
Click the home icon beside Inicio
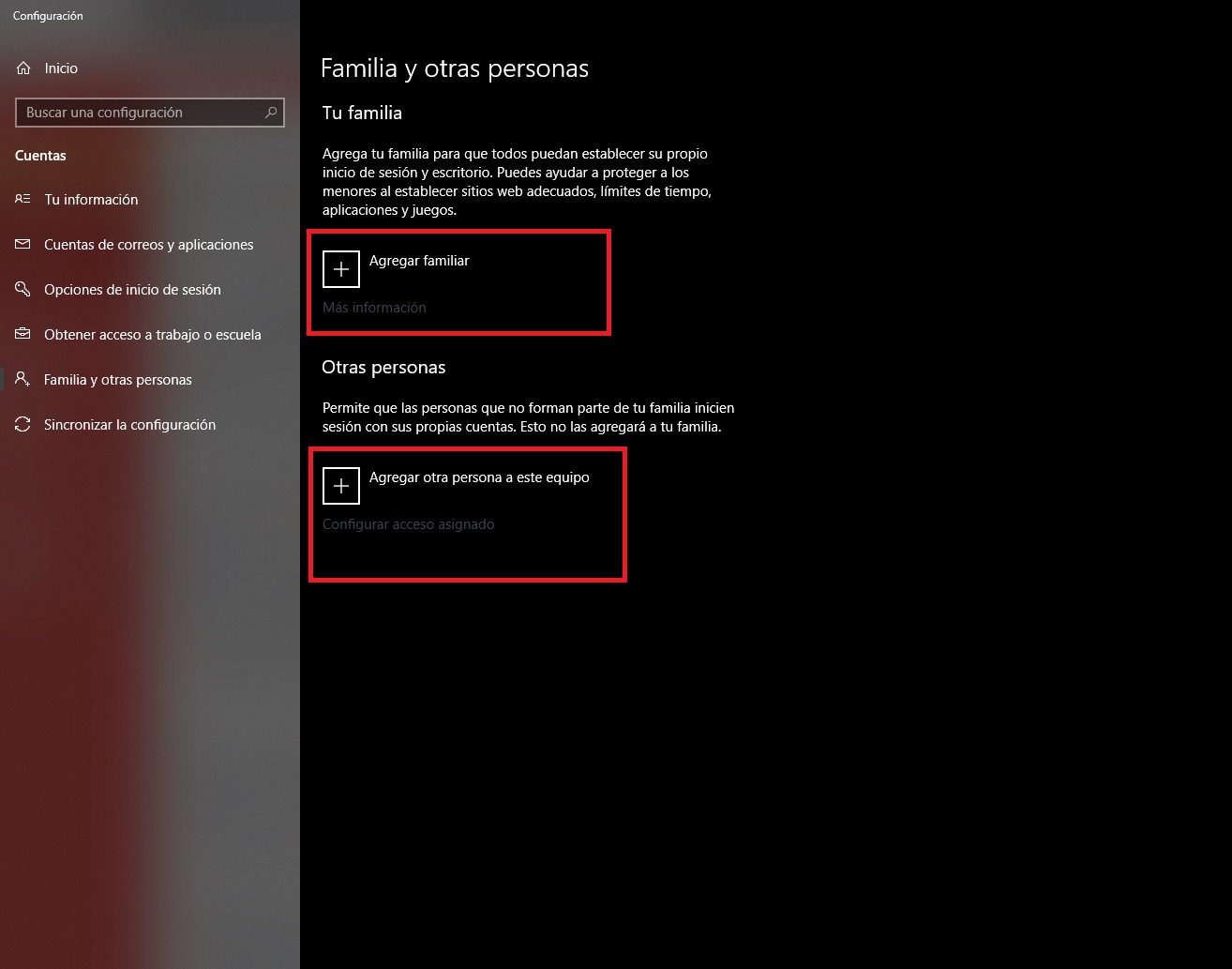click(x=23, y=68)
